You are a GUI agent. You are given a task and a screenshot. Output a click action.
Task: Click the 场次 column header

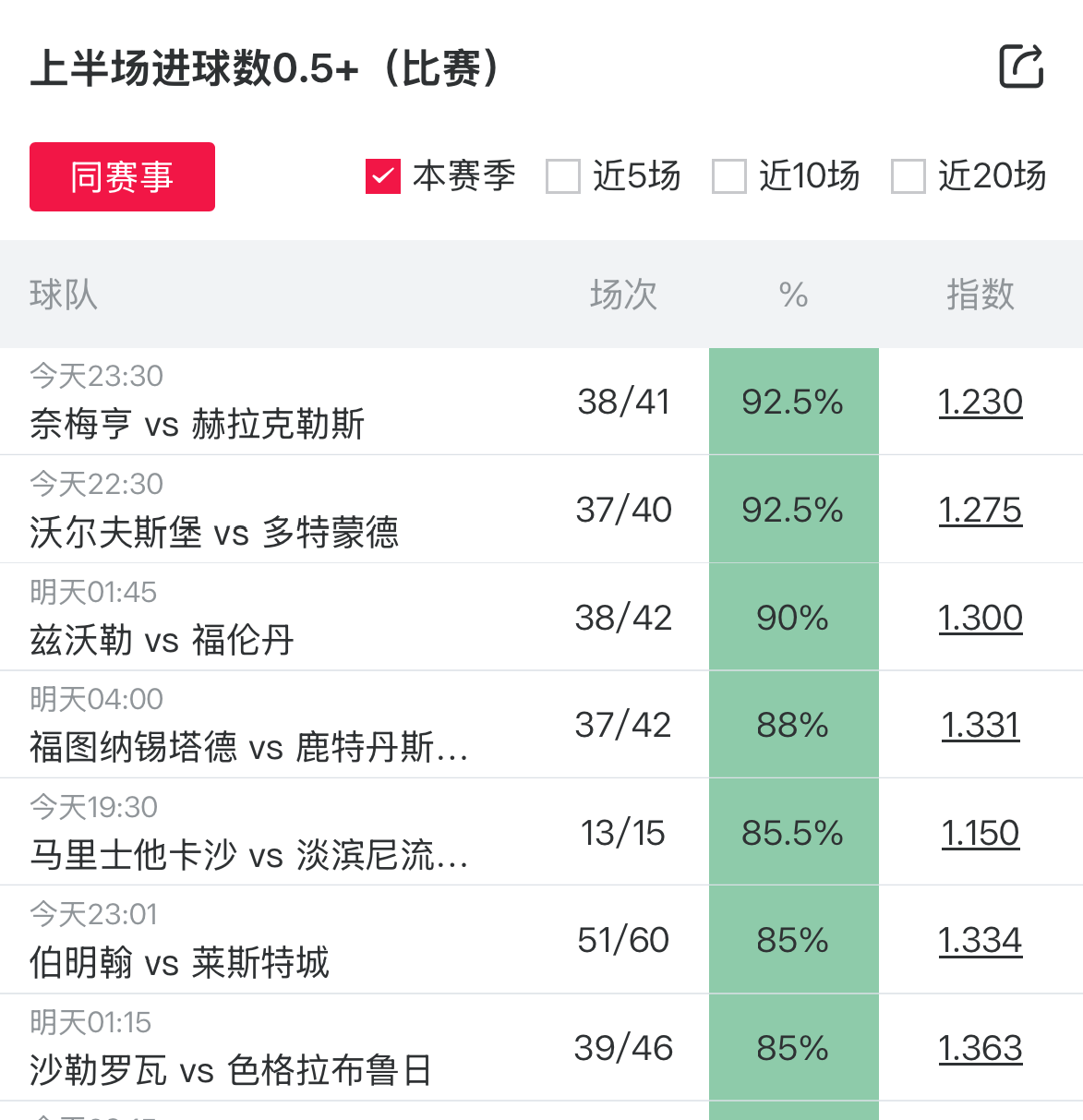click(623, 295)
